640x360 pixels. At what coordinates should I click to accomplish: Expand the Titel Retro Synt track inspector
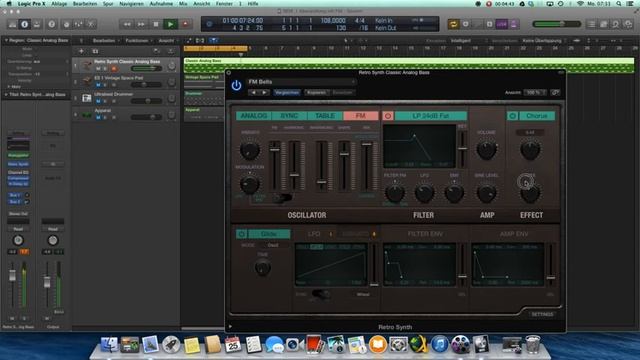click(6, 94)
